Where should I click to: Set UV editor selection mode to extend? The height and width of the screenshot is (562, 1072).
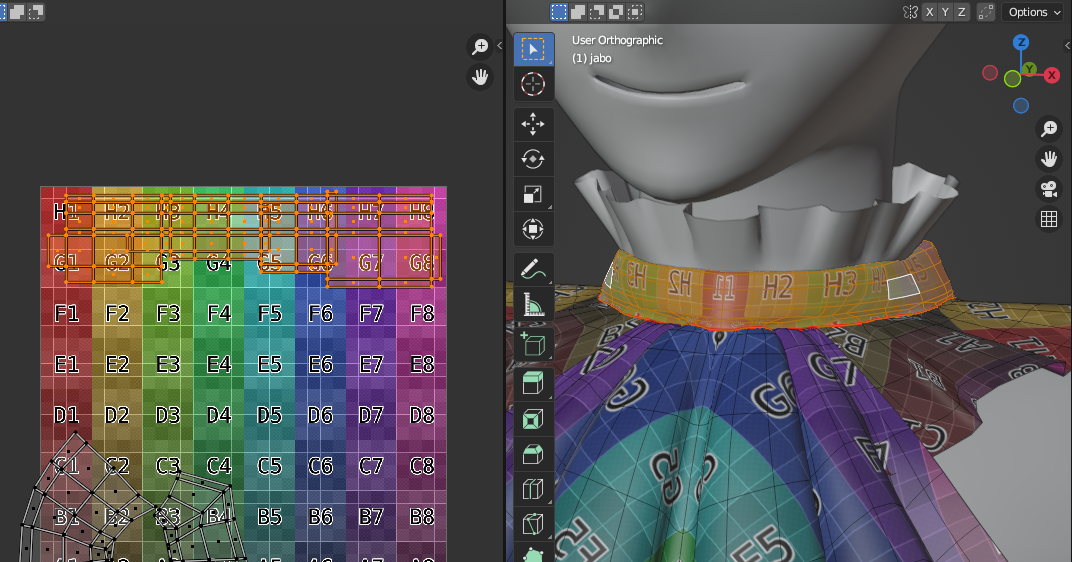(16, 12)
